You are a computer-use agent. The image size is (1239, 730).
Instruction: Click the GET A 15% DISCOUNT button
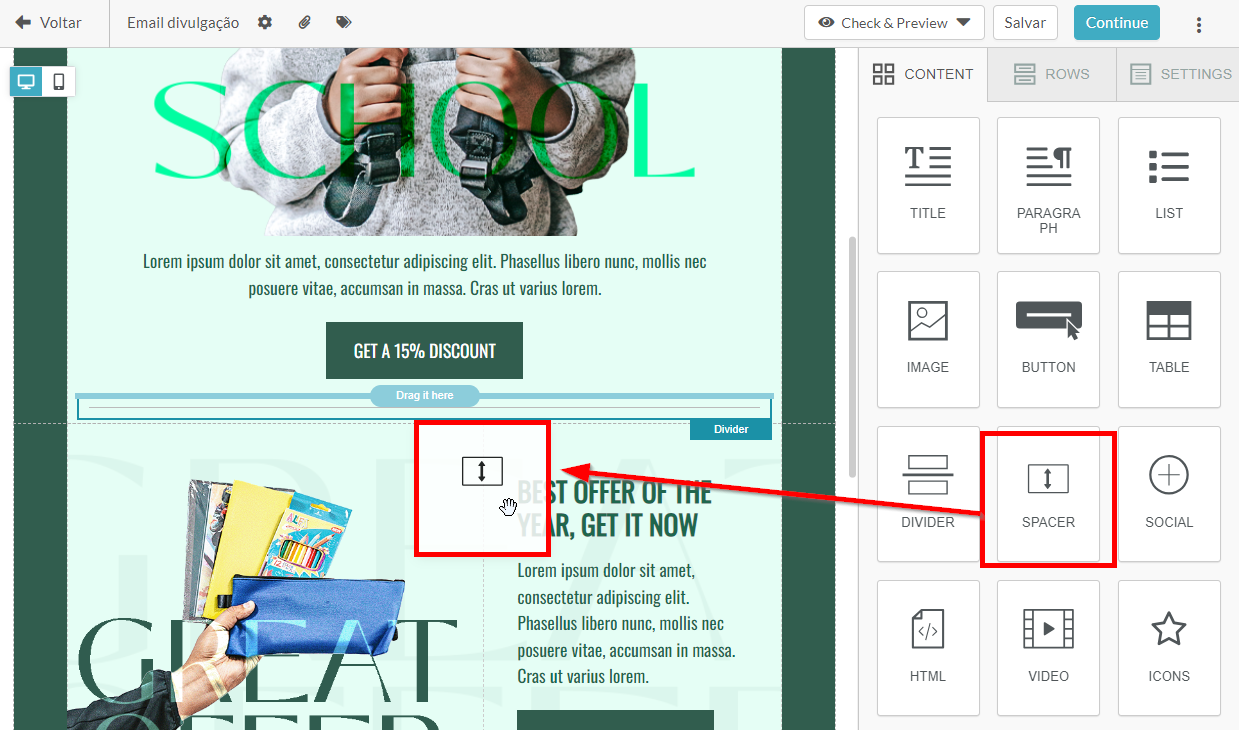coord(424,351)
